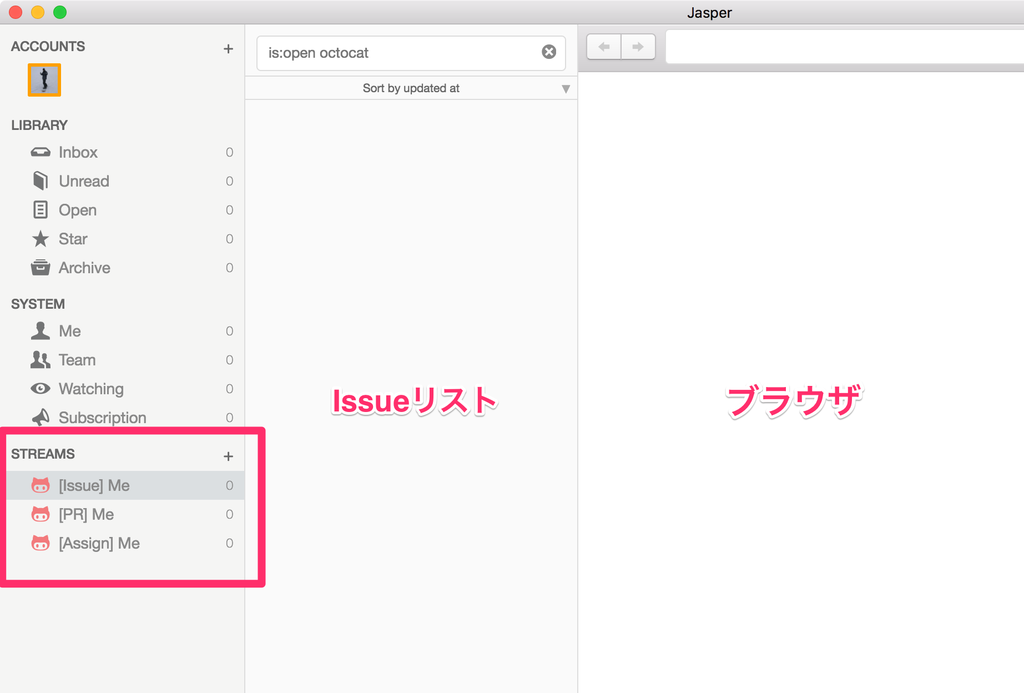1024x693 pixels.
Task: Select the GitHub account avatar under ACCOUNTS
Action: coord(44,79)
